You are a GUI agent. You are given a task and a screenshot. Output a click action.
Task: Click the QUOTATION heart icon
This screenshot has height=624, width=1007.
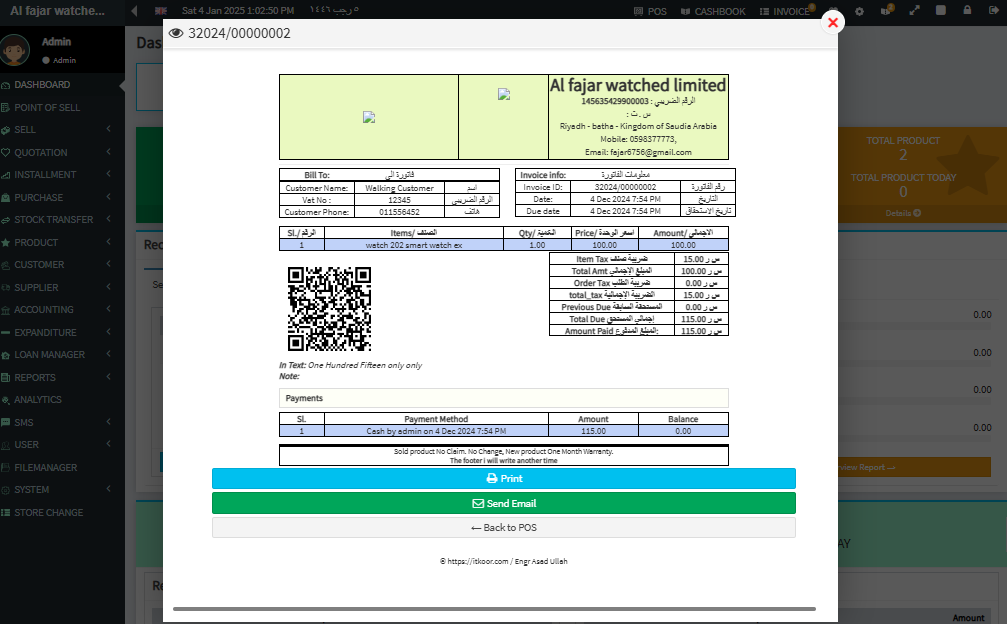click(x=6, y=153)
